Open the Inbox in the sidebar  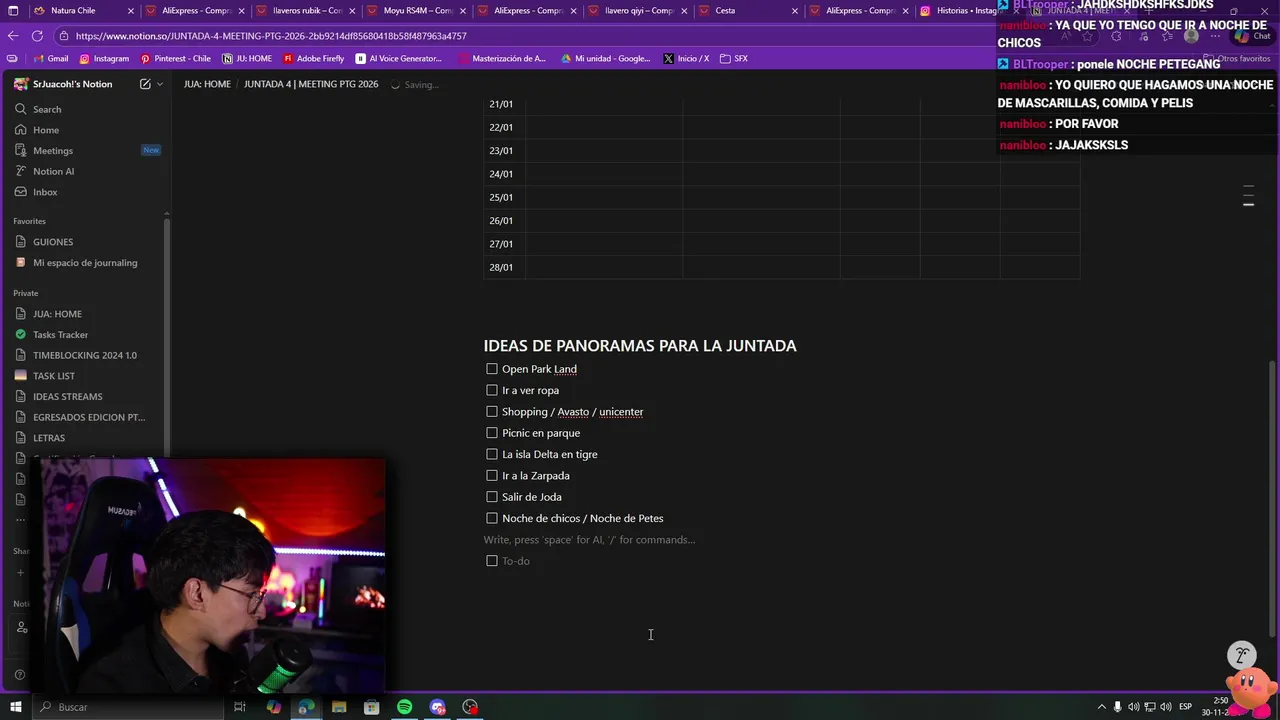[x=45, y=192]
